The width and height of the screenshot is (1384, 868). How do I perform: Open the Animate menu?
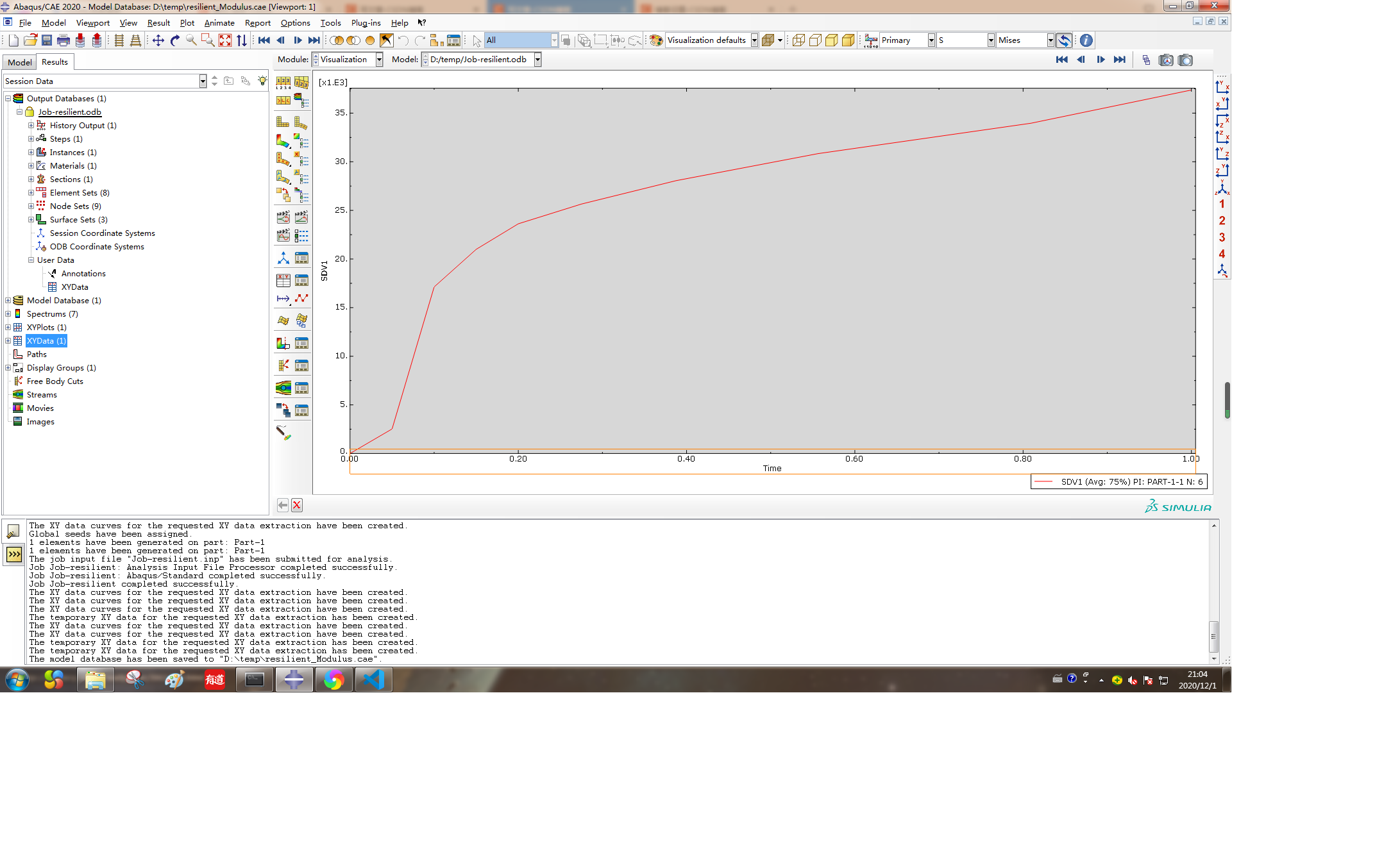(219, 22)
